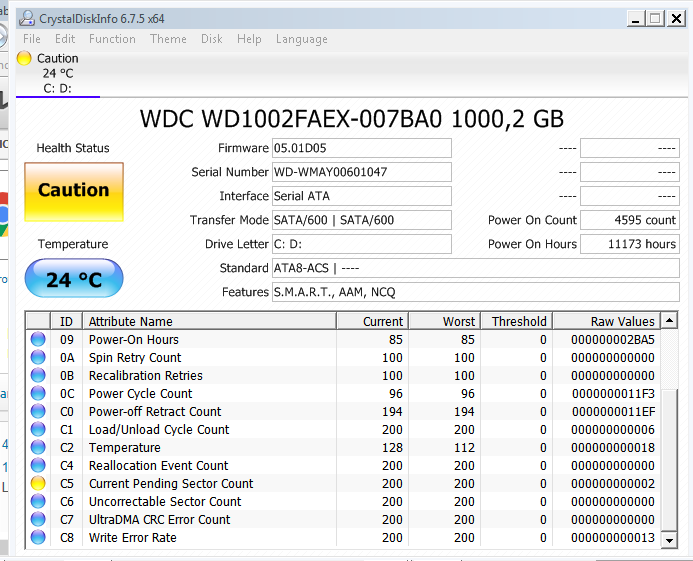Image resolution: width=693 pixels, height=561 pixels.
Task: Open the Language menu
Action: [x=302, y=39]
